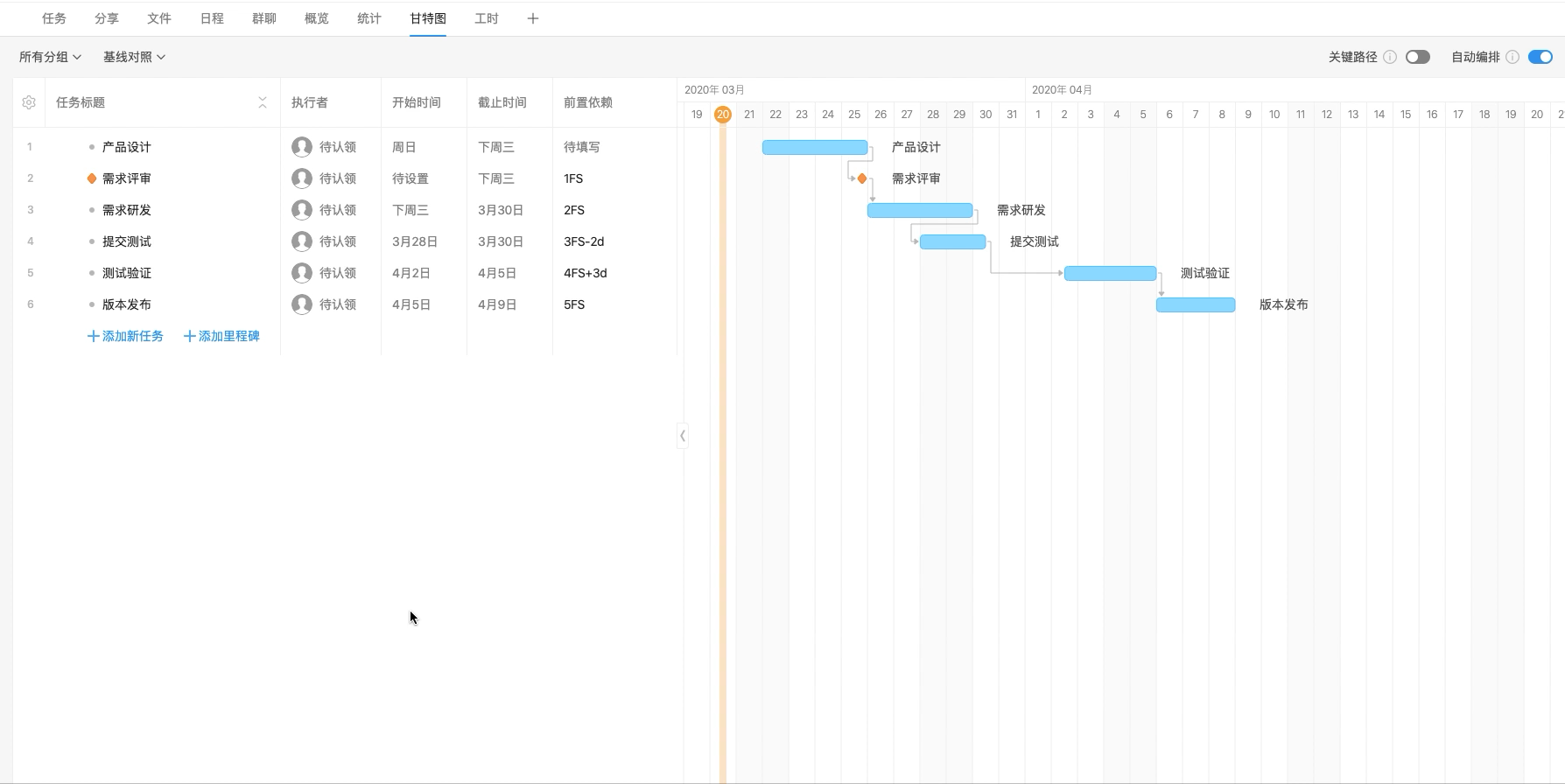Click the 2020年 04月 month label
The image size is (1565, 784).
point(1062,89)
